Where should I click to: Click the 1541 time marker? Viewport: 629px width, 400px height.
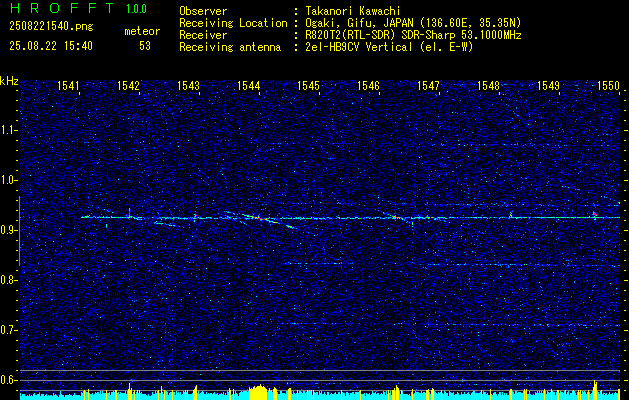click(68, 86)
